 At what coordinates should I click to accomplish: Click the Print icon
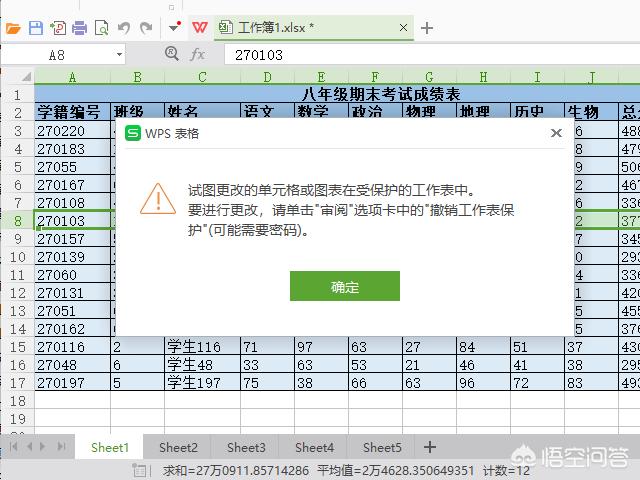coord(79,28)
